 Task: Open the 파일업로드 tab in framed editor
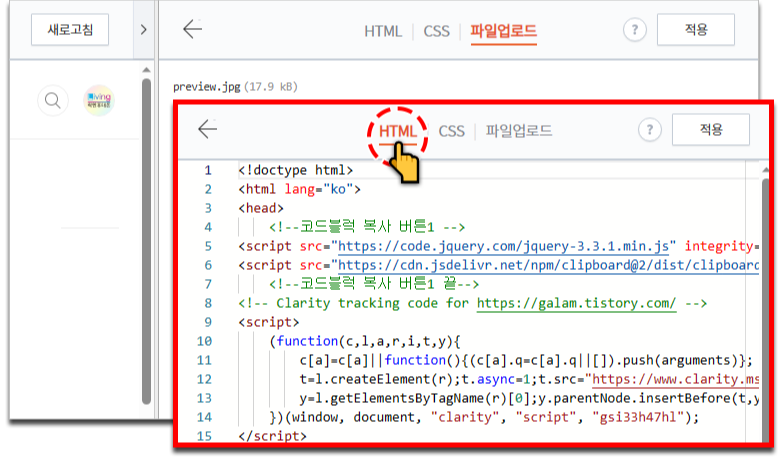coord(519,131)
